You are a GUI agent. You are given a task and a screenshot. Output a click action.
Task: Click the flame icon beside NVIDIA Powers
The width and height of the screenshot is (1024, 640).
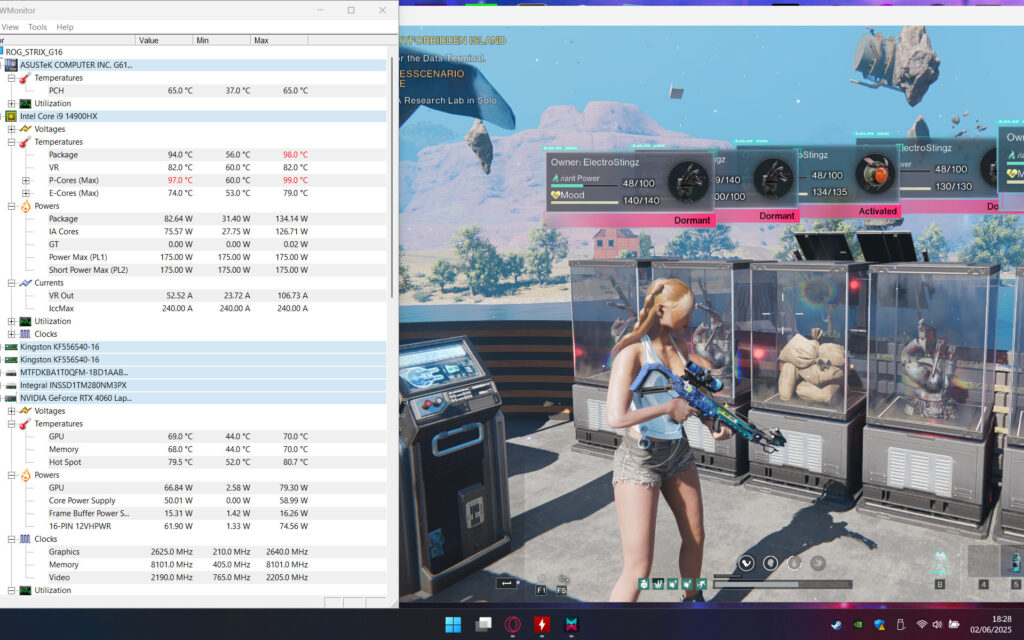coord(25,475)
